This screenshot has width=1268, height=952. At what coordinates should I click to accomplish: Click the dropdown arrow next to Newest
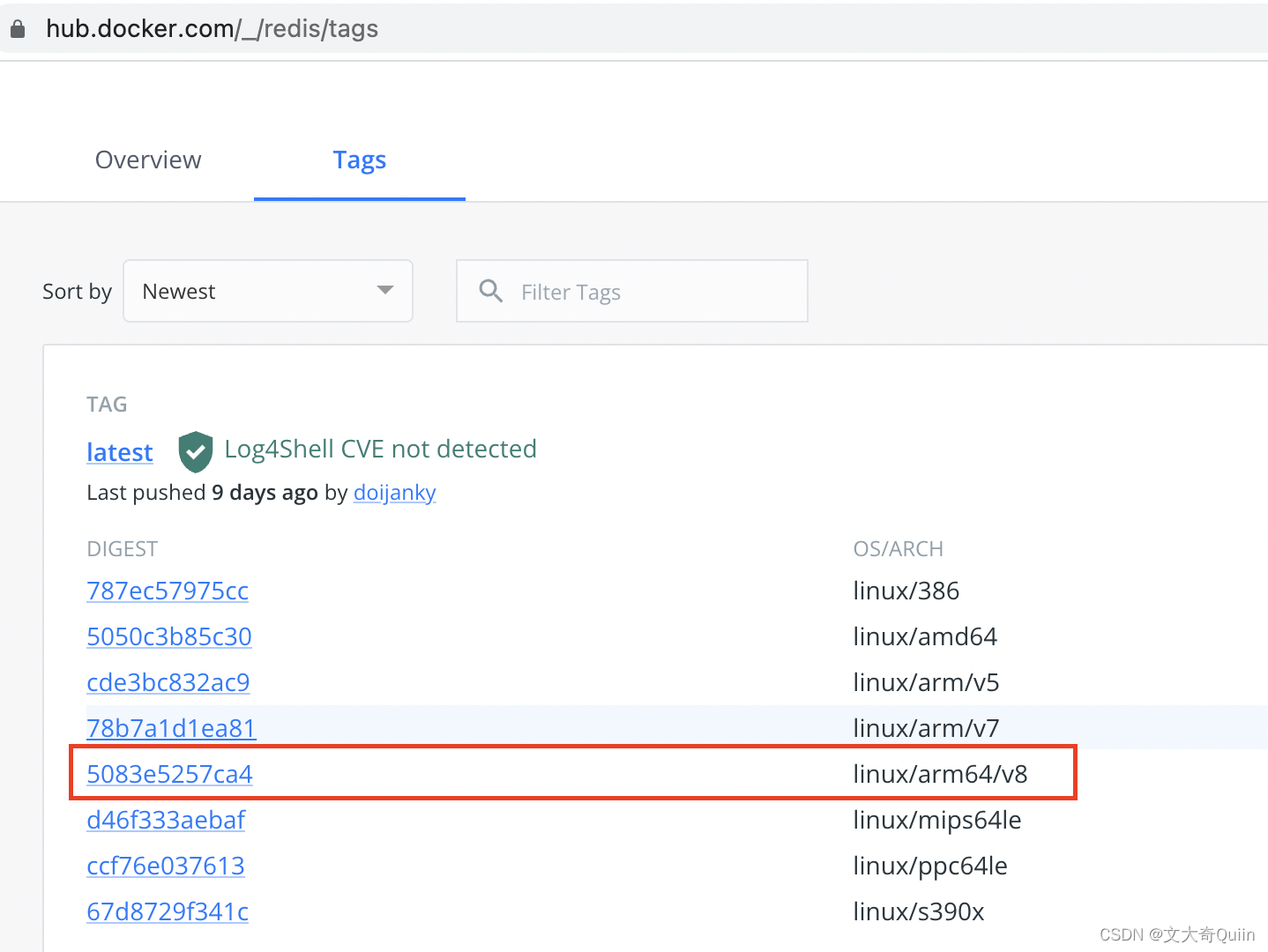coord(384,290)
